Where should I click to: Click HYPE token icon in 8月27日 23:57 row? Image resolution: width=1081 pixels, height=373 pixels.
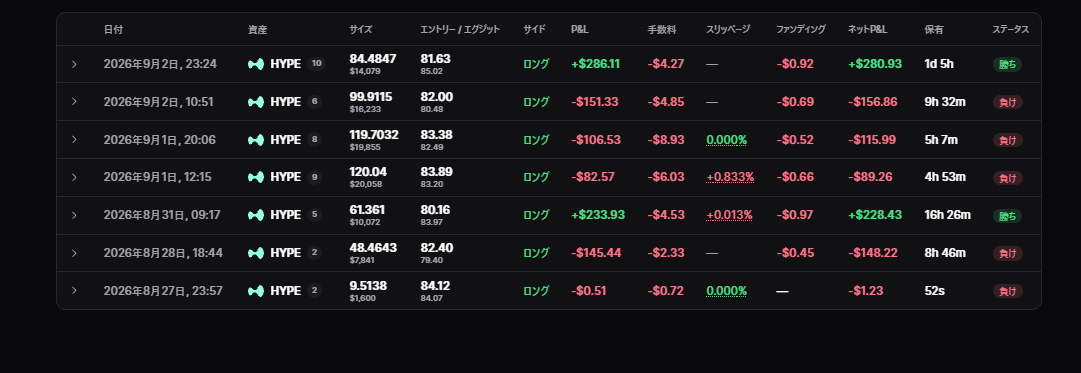click(x=256, y=291)
